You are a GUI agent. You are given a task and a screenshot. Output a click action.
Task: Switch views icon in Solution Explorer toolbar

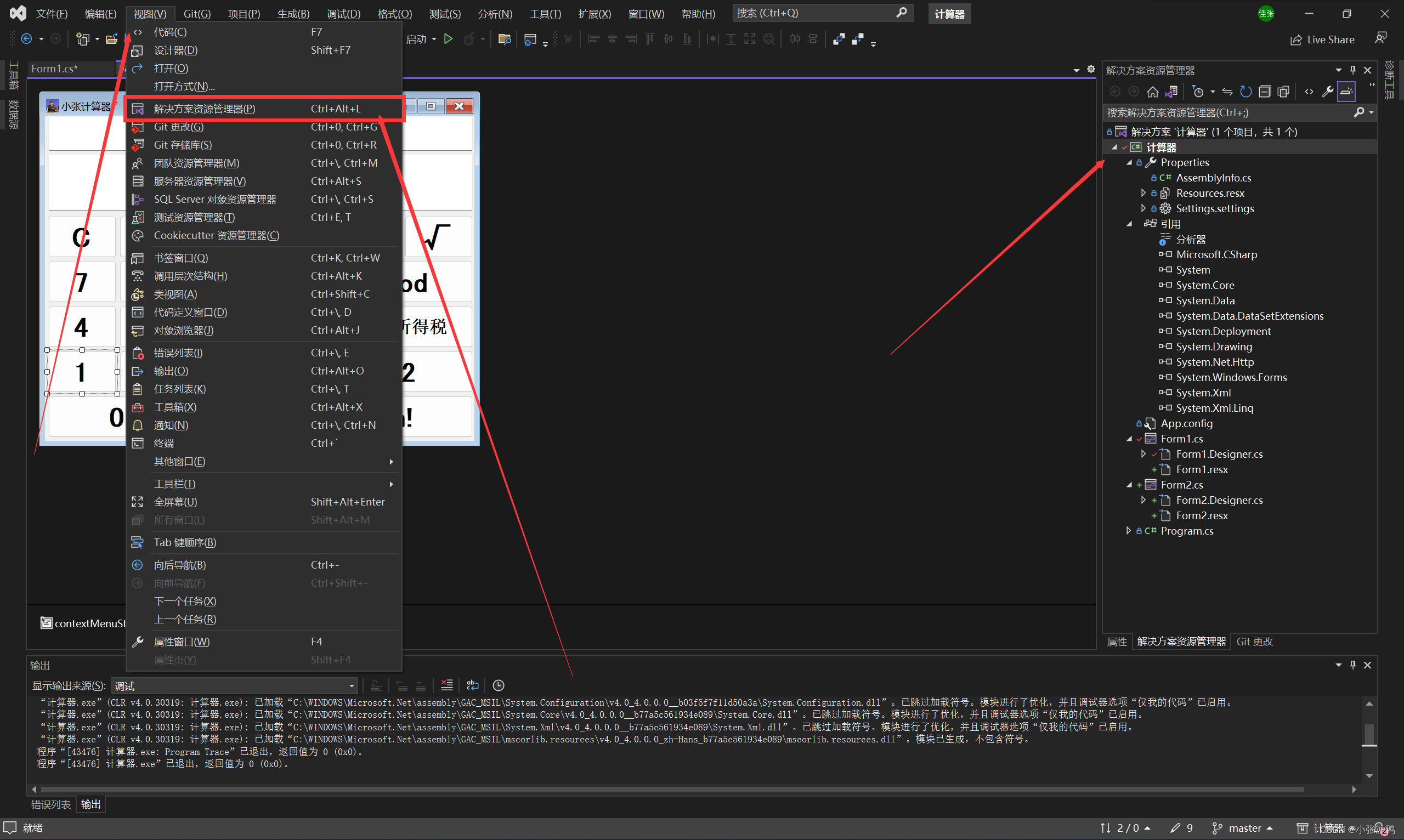tap(1171, 92)
